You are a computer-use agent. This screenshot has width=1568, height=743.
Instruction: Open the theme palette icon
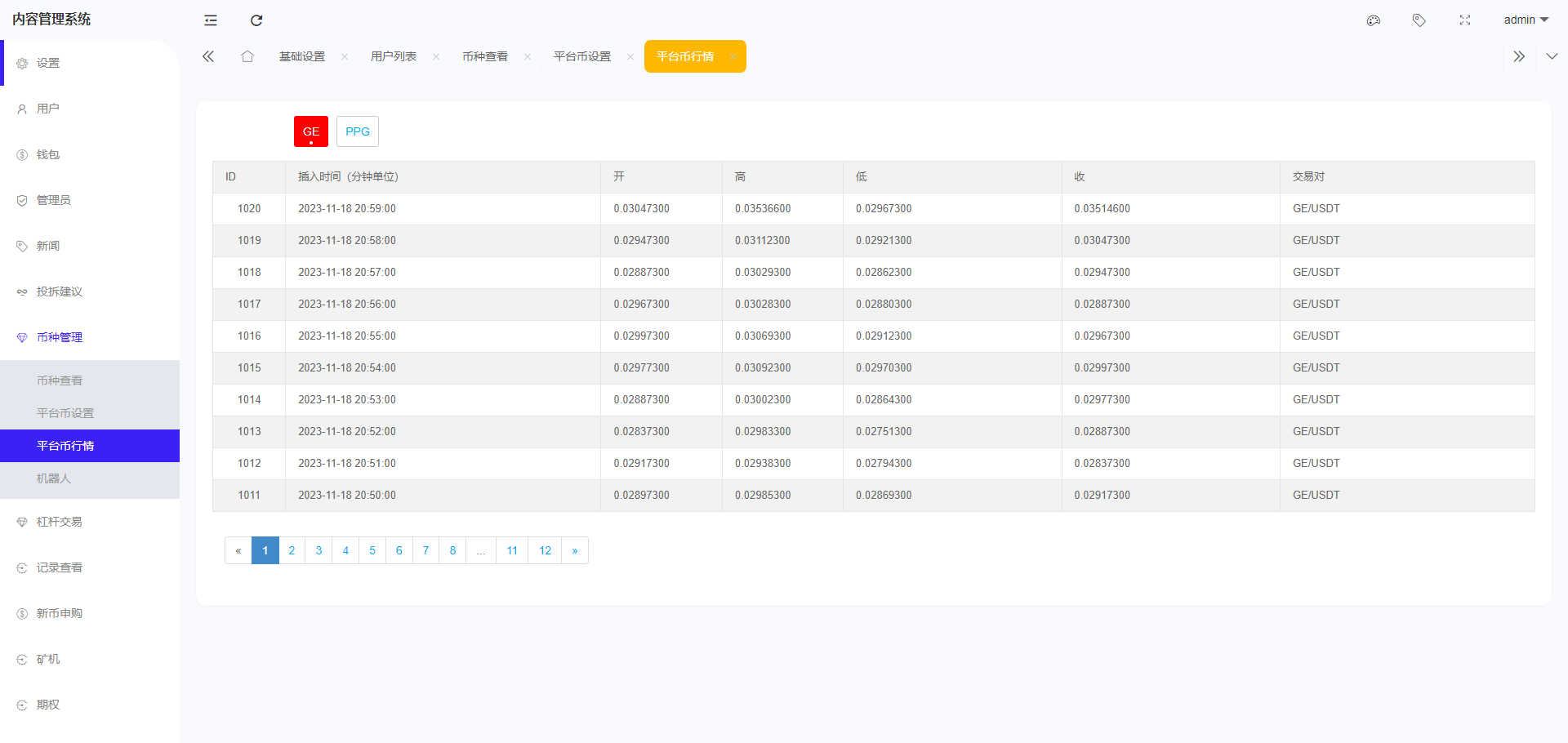(x=1373, y=20)
